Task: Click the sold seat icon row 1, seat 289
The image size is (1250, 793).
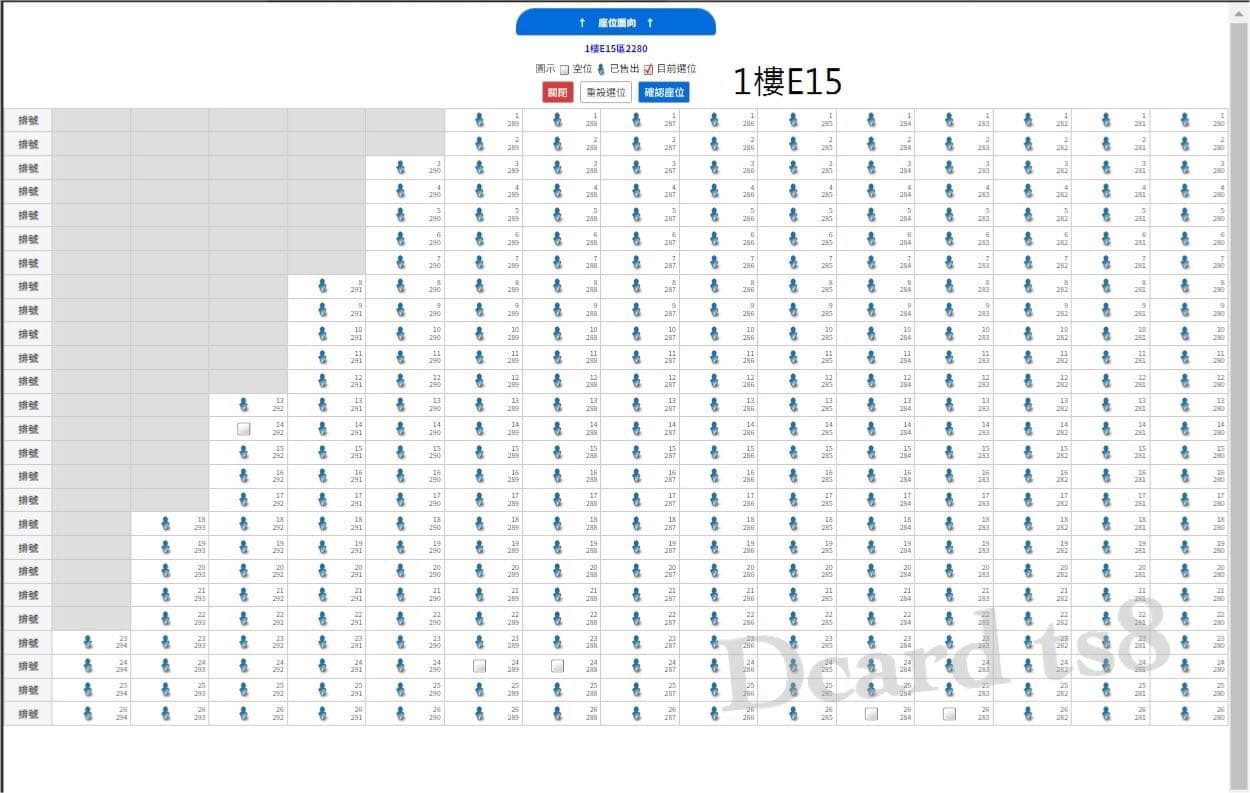Action: [x=479, y=120]
